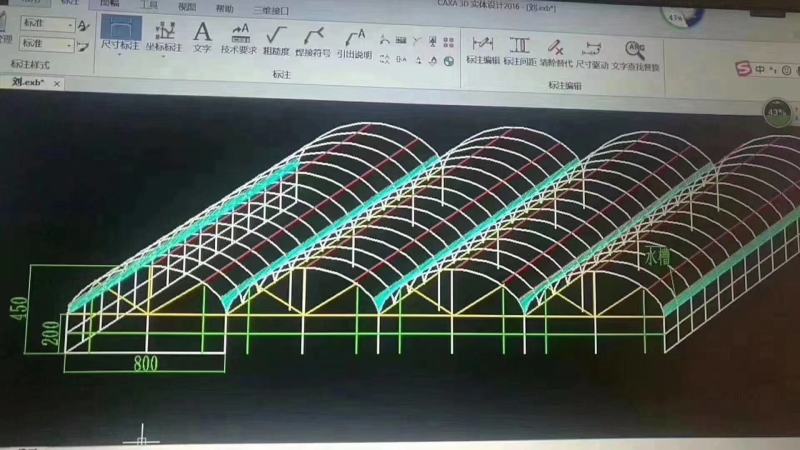800x450 pixels.
Task: Click the second small icon in annotation grid top row
Action: pos(401,40)
